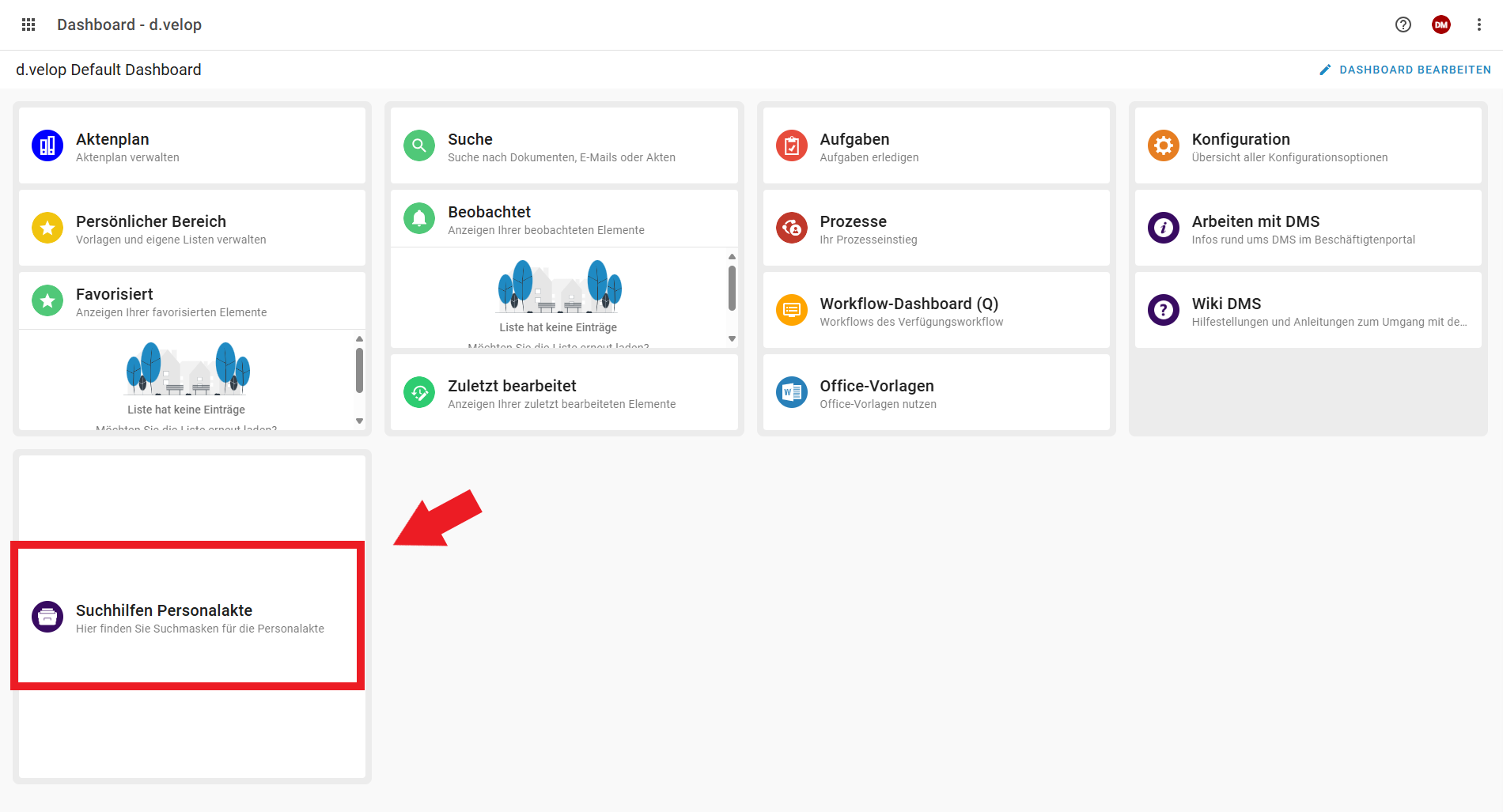Open Workflow-Dashboard (Q) tile
The width and height of the screenshot is (1503, 812).
(936, 310)
